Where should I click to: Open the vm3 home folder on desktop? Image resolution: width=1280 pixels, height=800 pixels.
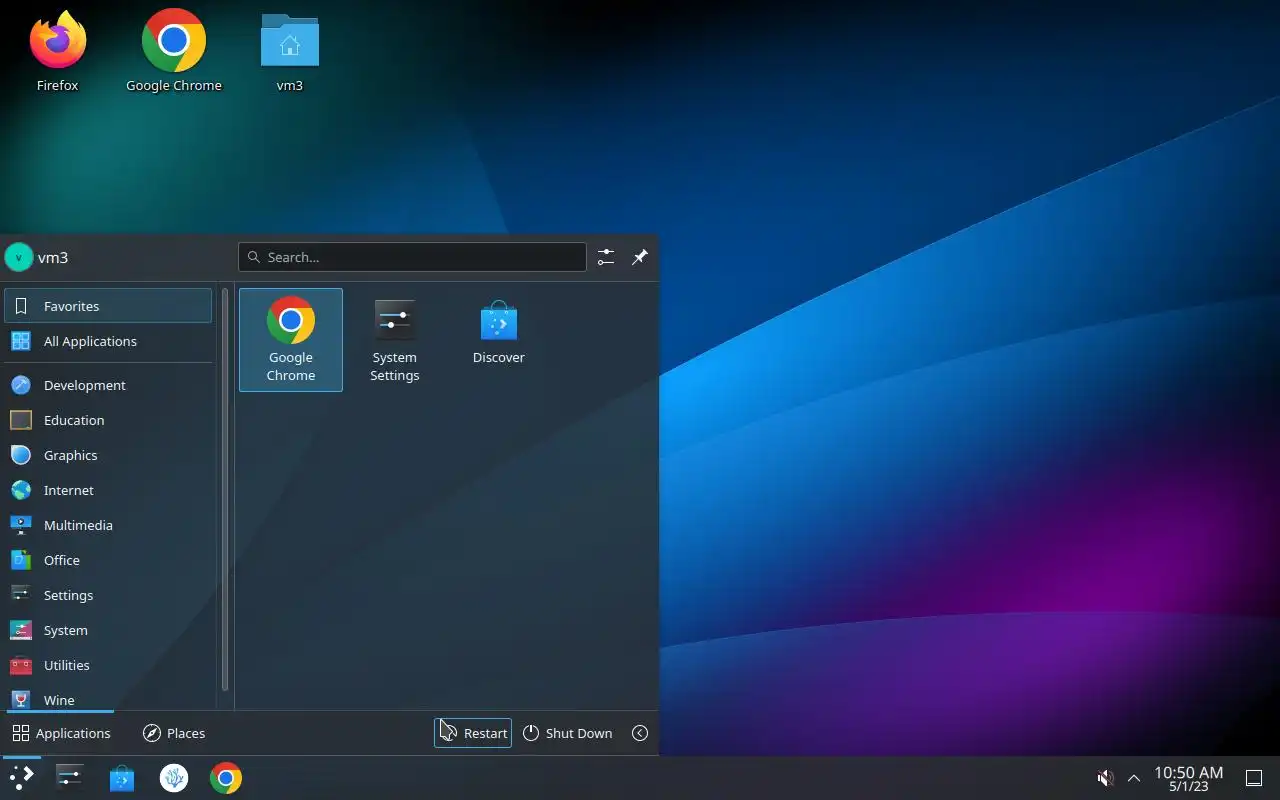coord(290,52)
